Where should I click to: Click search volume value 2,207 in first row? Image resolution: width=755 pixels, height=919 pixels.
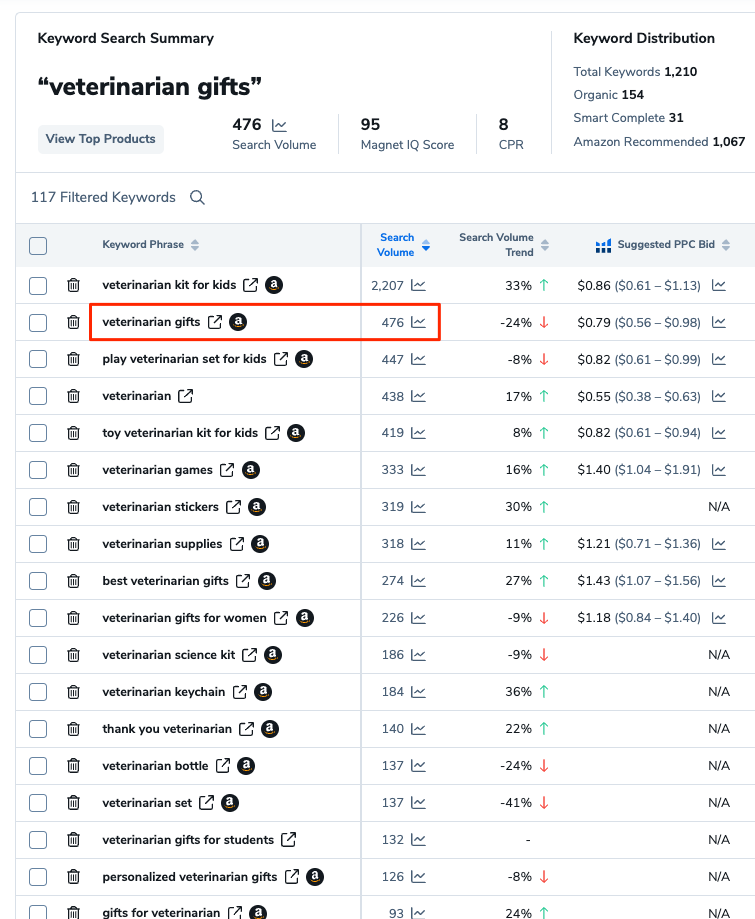387,286
